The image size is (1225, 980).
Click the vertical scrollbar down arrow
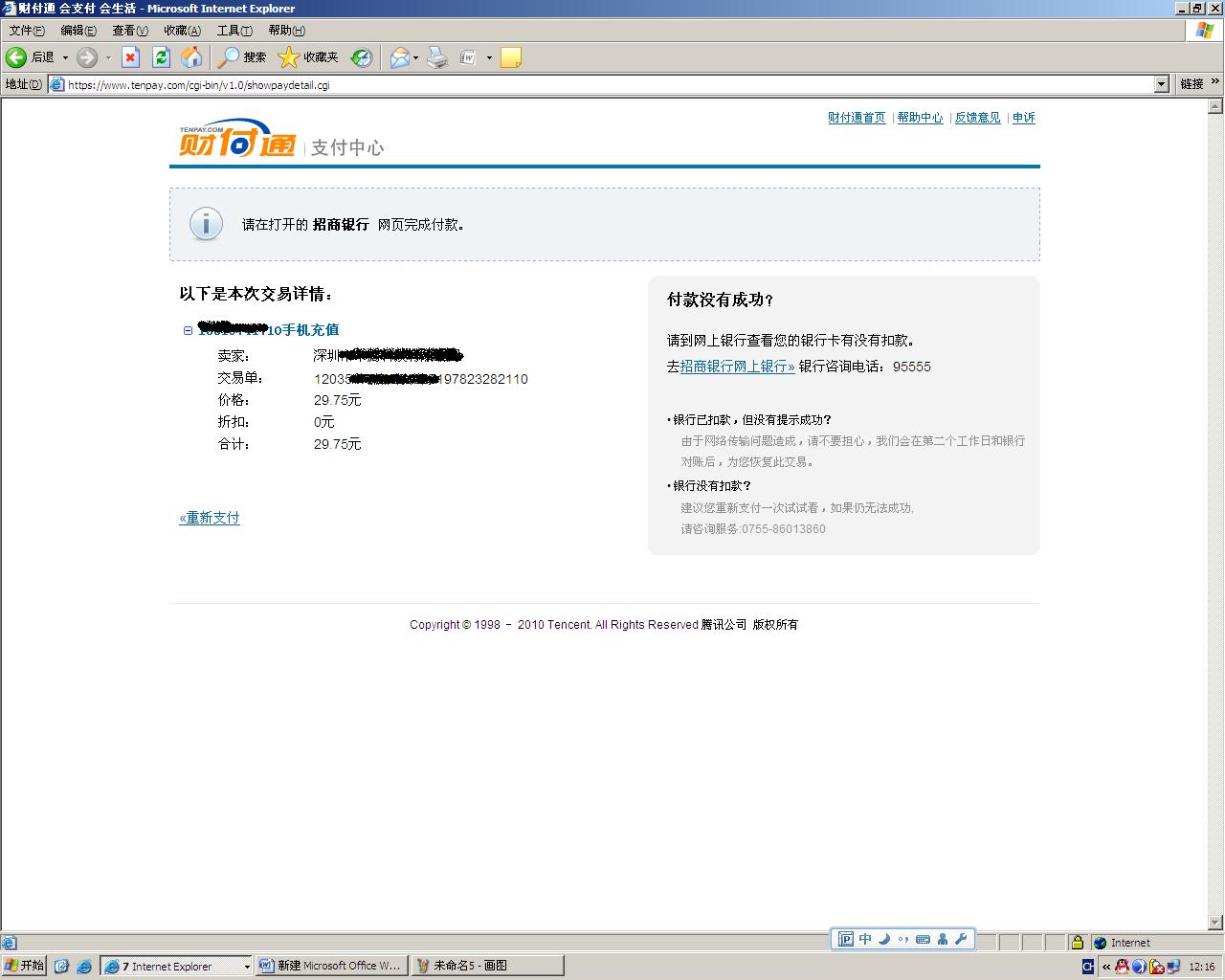click(x=1215, y=924)
